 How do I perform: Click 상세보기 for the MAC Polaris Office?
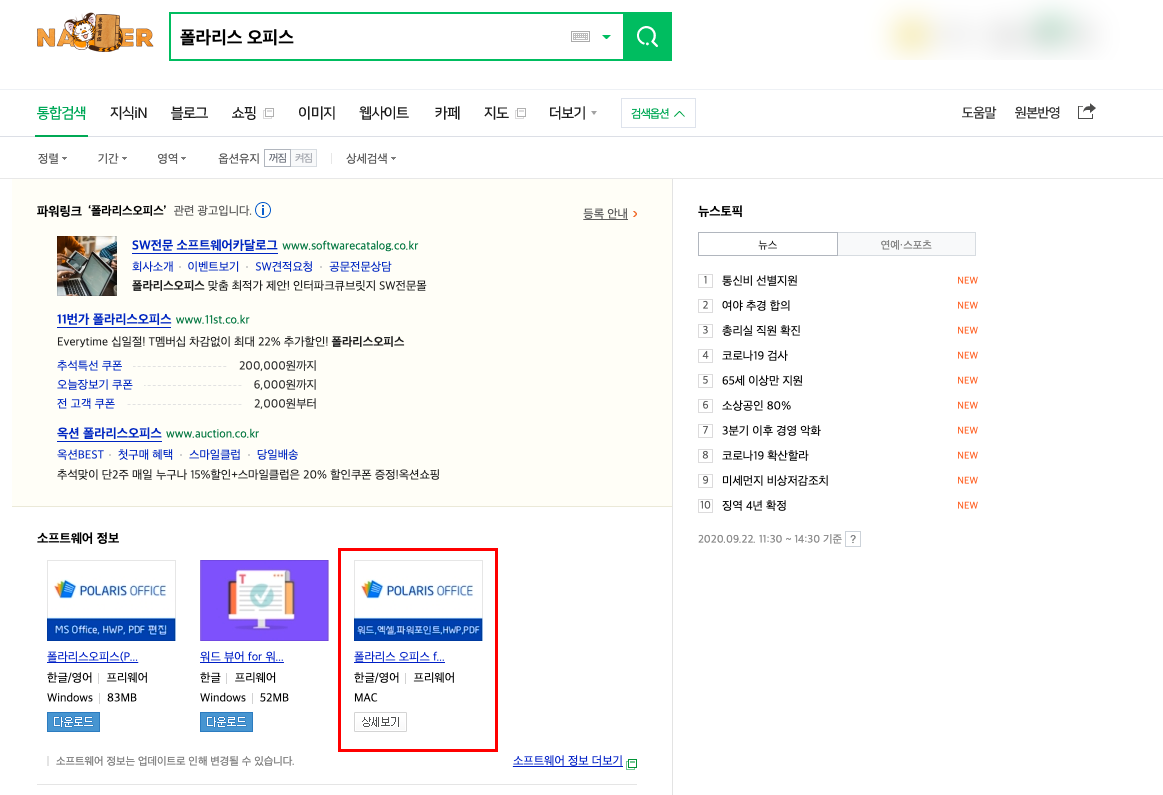[x=380, y=722]
